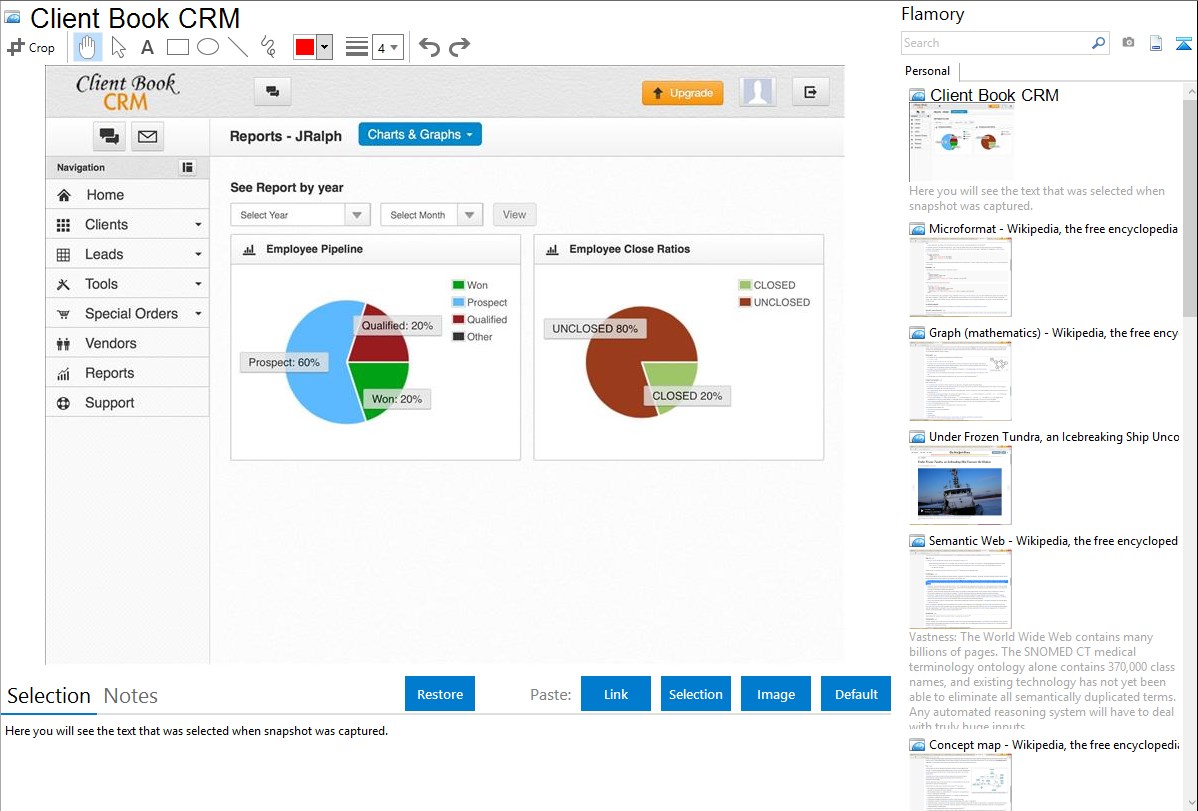Select the arrow pointer tool

(118, 47)
